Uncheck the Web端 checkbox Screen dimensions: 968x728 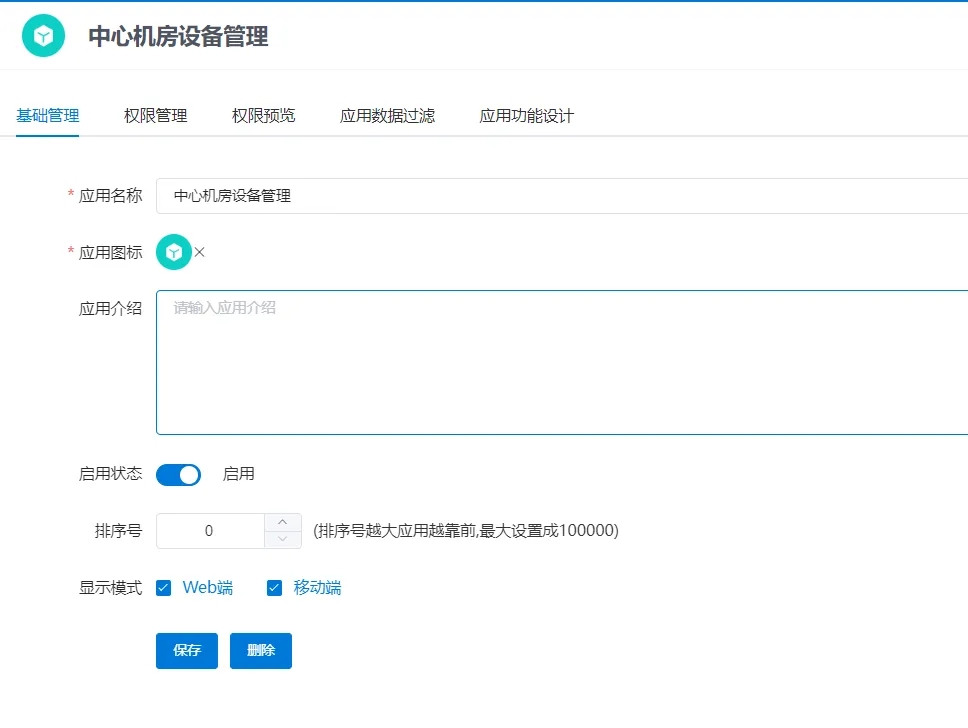164,588
